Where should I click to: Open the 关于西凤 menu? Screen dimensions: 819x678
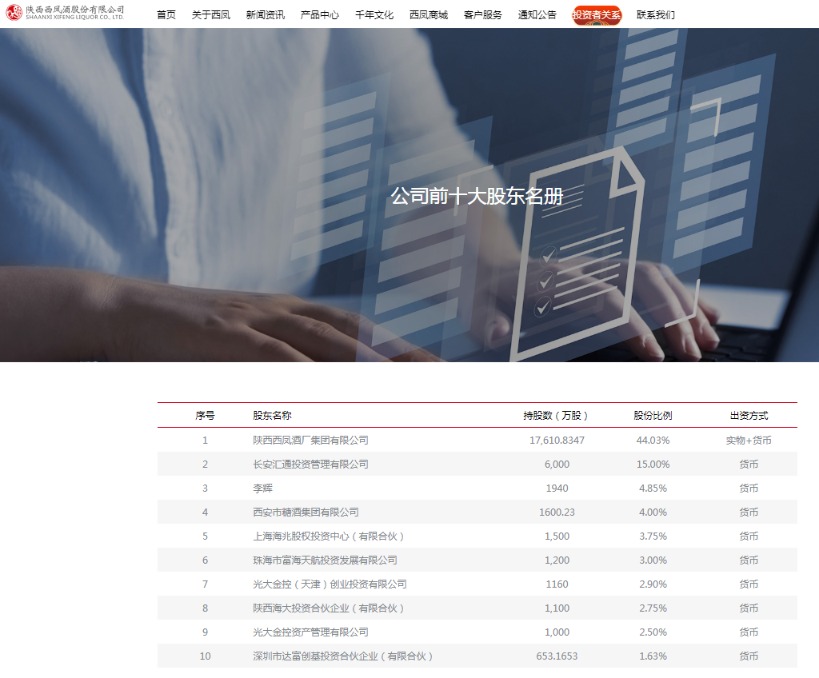211,15
